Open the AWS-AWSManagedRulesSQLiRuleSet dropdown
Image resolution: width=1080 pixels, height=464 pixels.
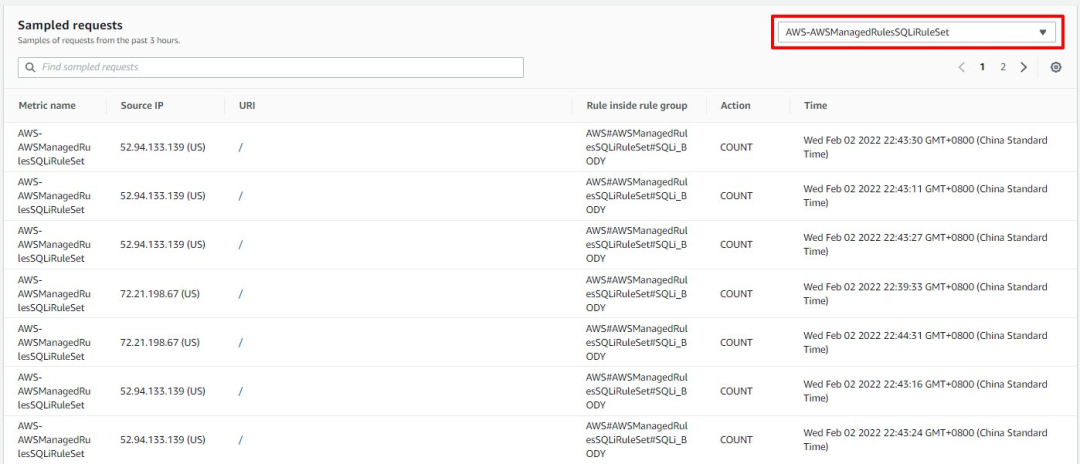(915, 32)
